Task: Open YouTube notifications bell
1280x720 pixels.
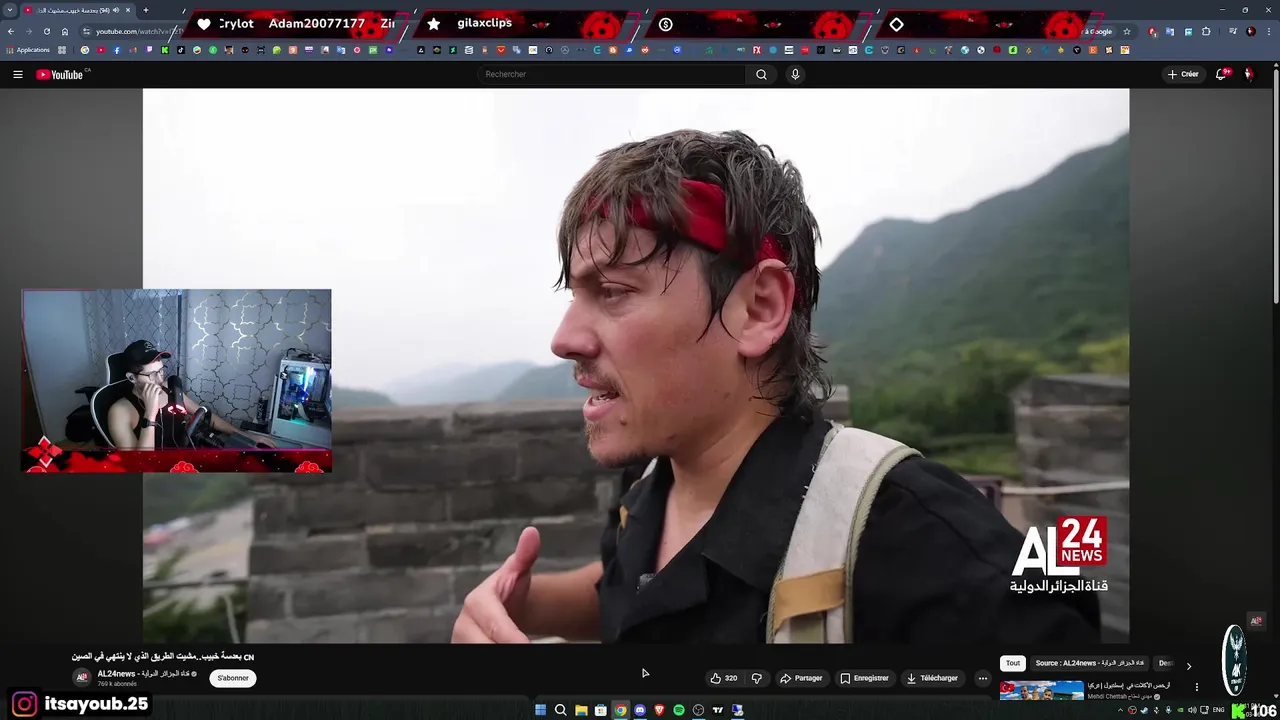Action: [1223, 74]
